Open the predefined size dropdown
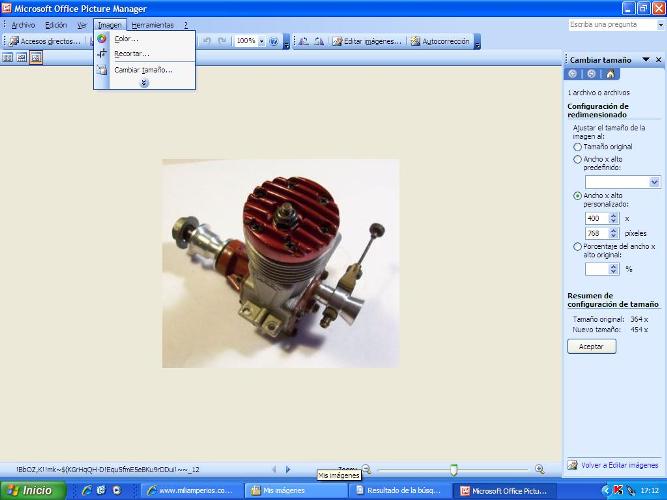This screenshot has height=500, width=667. (x=655, y=182)
